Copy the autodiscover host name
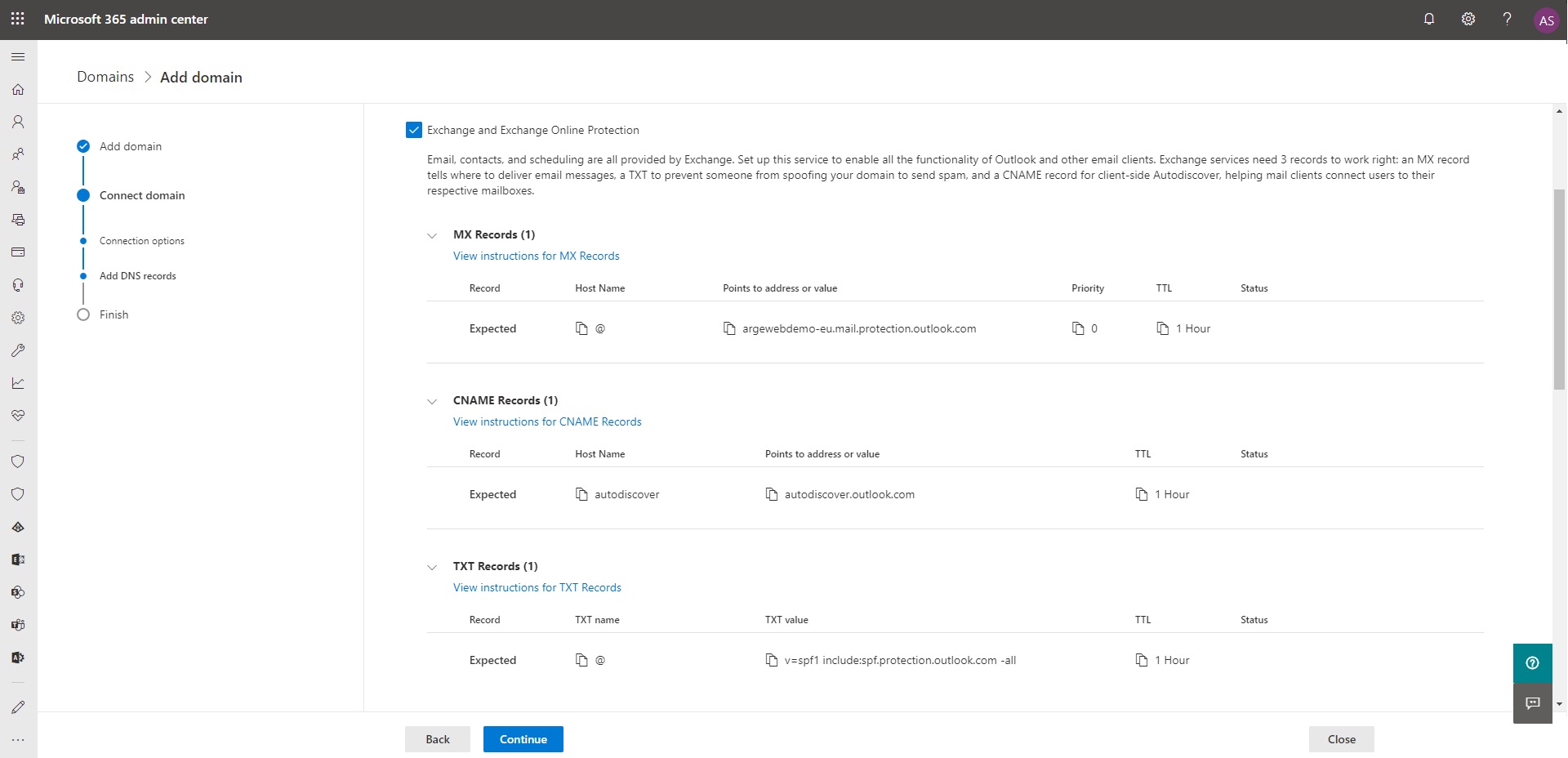The image size is (1568, 758). tap(581, 494)
